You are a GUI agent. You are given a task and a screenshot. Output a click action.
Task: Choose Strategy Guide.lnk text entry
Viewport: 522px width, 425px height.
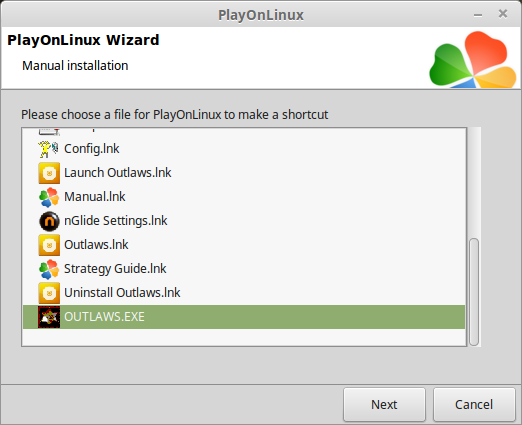[115, 269]
